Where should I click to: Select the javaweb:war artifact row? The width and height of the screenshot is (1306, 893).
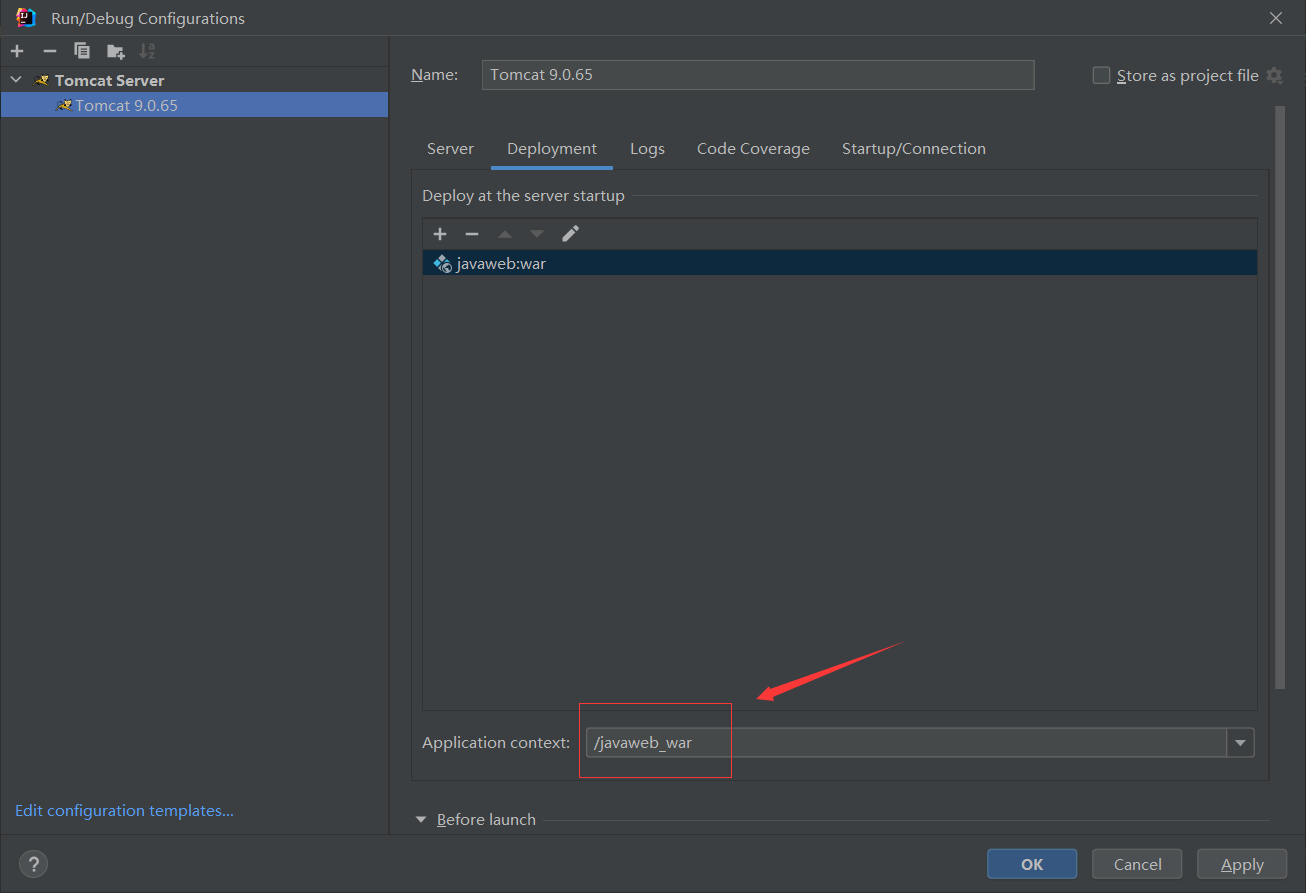click(840, 263)
